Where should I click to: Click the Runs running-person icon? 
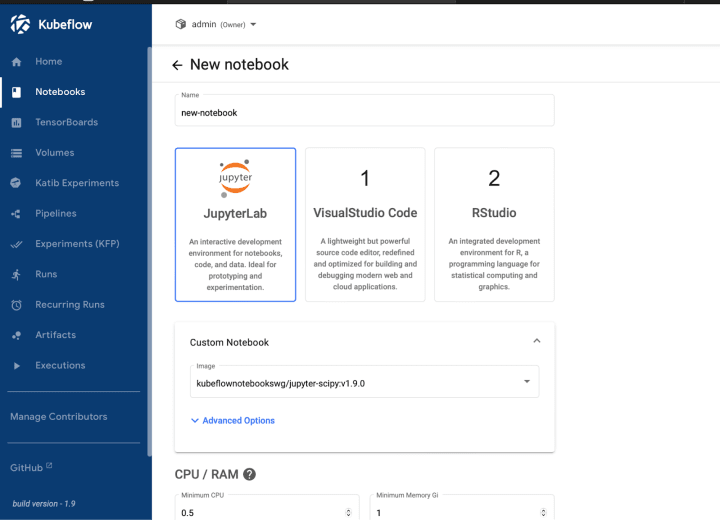(x=17, y=275)
